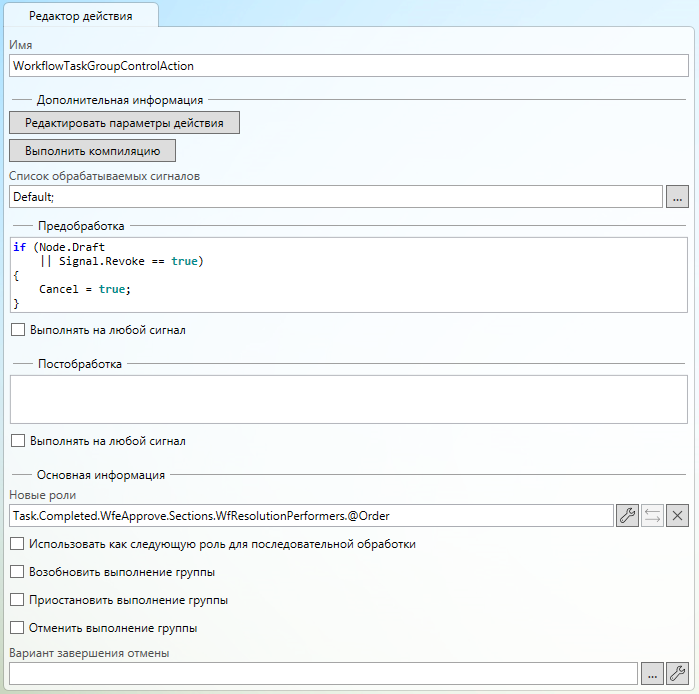Viewport: 699px width, 694px height.
Task: Toggle 'Выполнять на любой сигнал' under Предобработка
Action: pos(17,329)
